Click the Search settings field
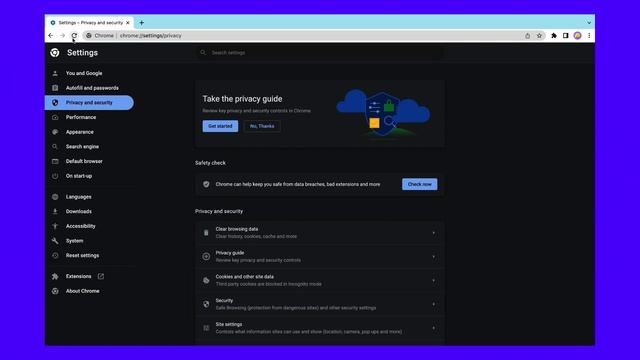The width and height of the screenshot is (640, 360). pyautogui.click(x=320, y=53)
